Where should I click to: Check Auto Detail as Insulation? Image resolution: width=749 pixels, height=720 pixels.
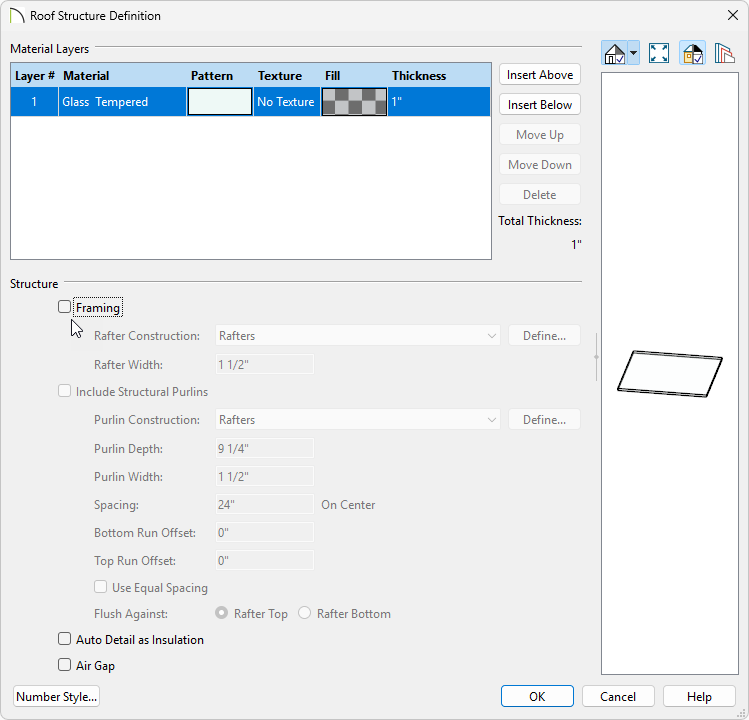click(x=65, y=640)
